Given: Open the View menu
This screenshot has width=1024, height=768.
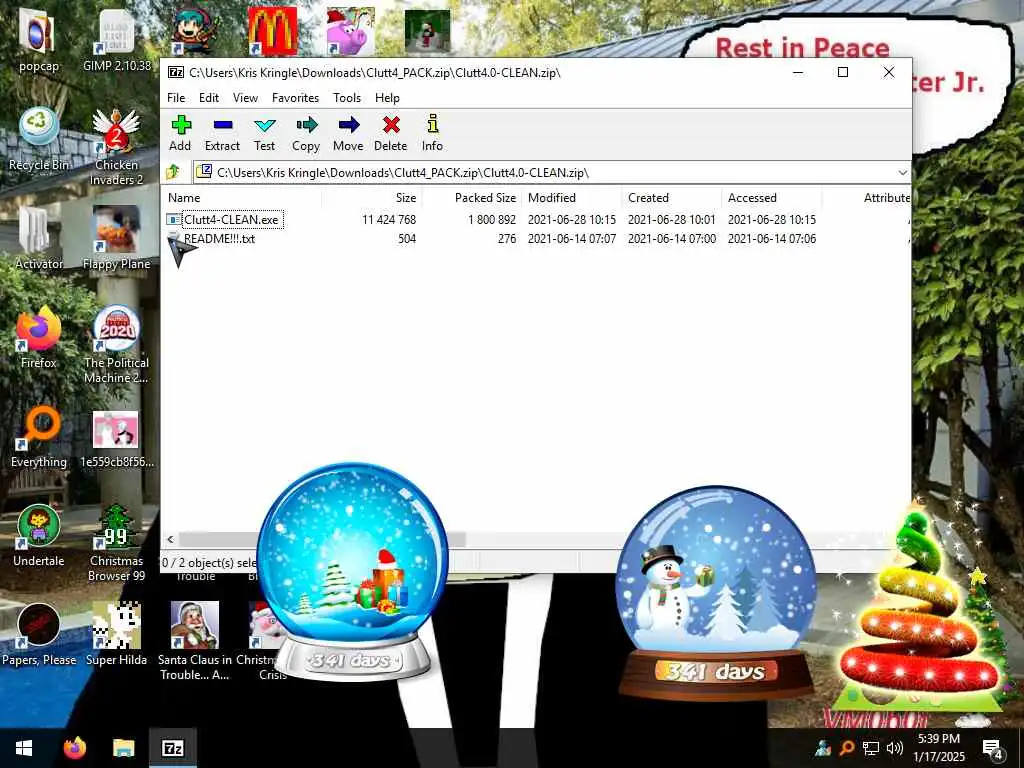Looking at the screenshot, I should [x=246, y=98].
